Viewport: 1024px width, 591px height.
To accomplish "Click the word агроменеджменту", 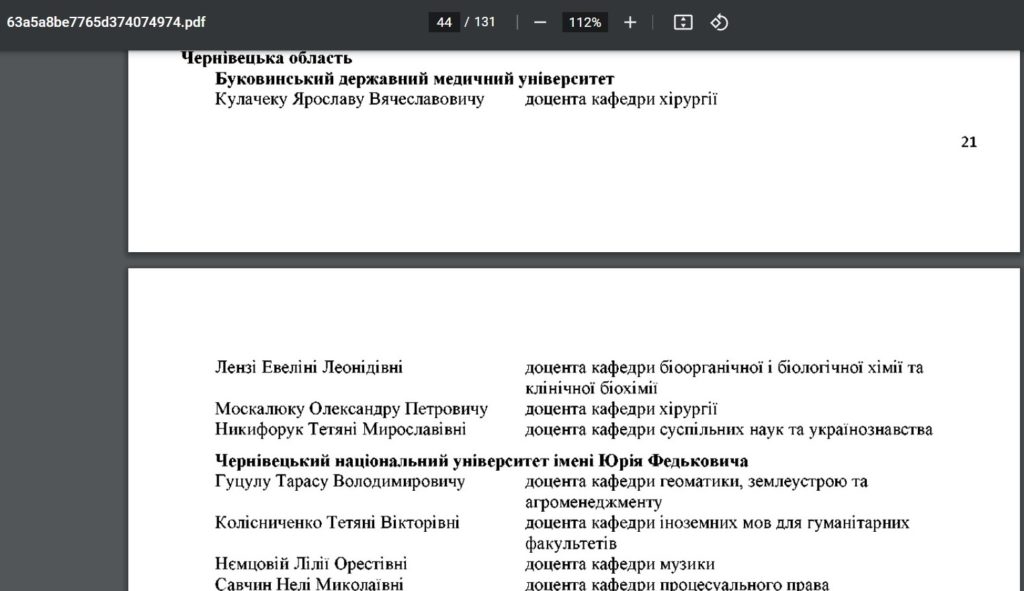I will pos(594,502).
